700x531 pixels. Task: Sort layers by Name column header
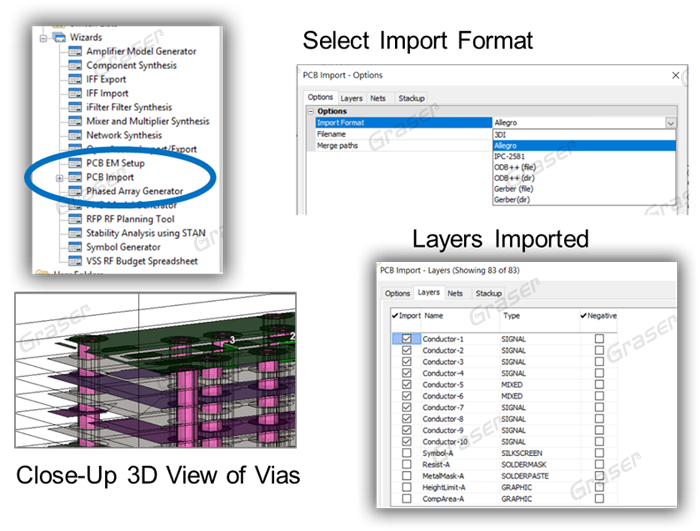click(x=433, y=316)
